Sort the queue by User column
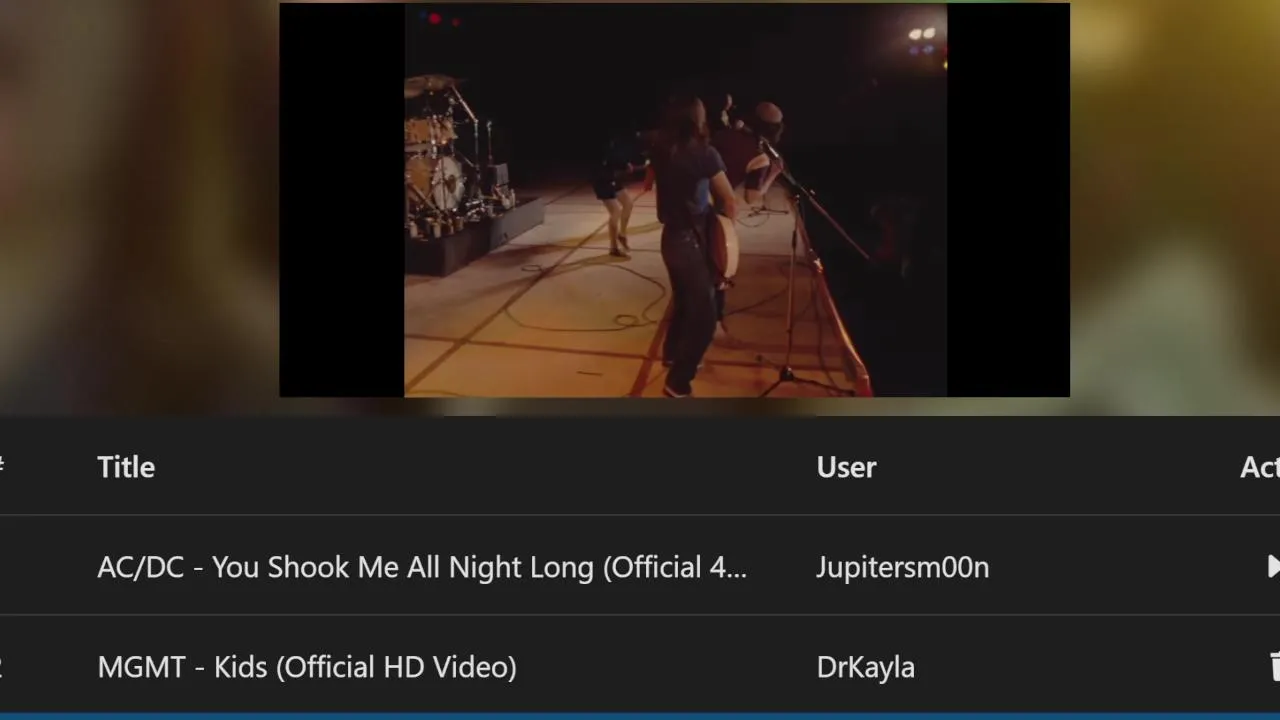This screenshot has height=720, width=1280. point(846,467)
